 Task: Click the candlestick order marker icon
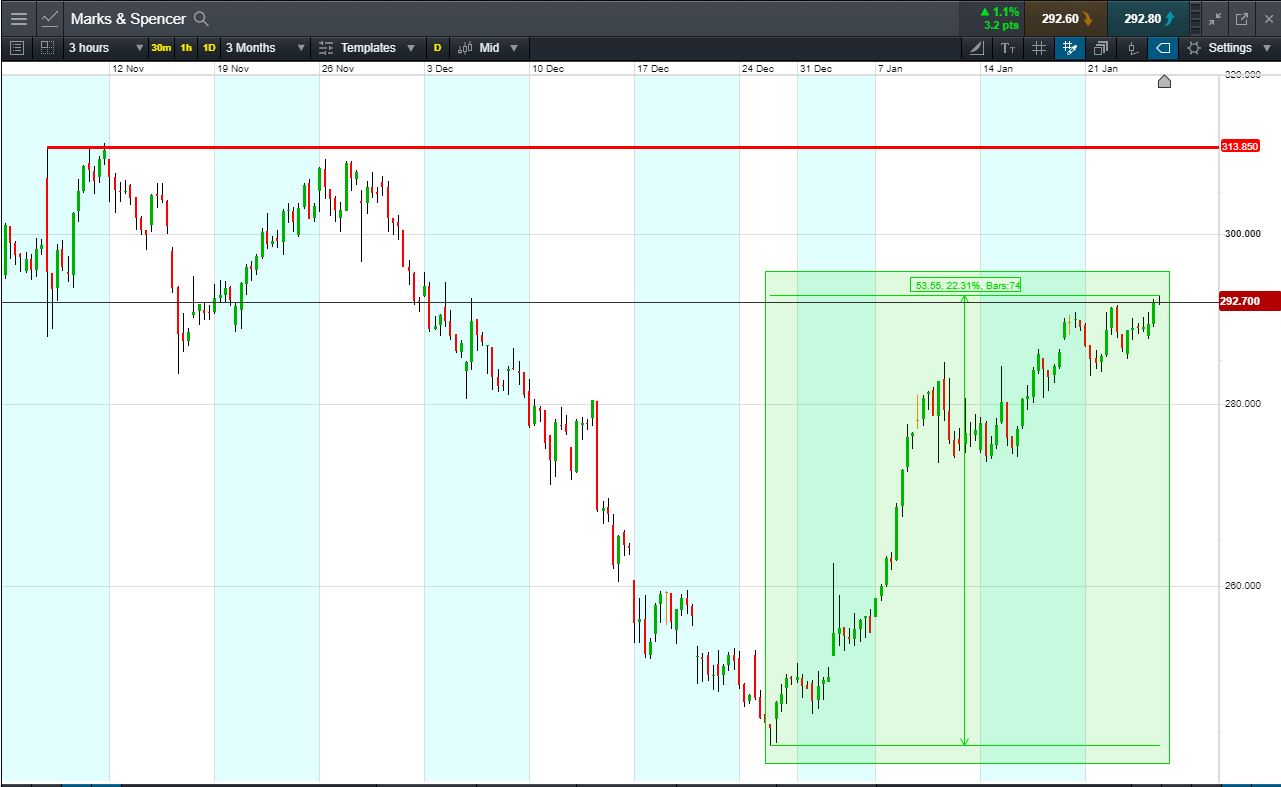pyautogui.click(x=1132, y=47)
